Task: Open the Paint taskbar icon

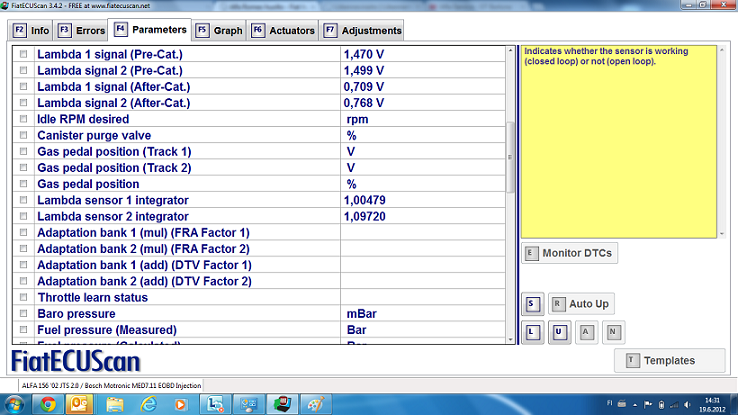Action: coord(316,405)
